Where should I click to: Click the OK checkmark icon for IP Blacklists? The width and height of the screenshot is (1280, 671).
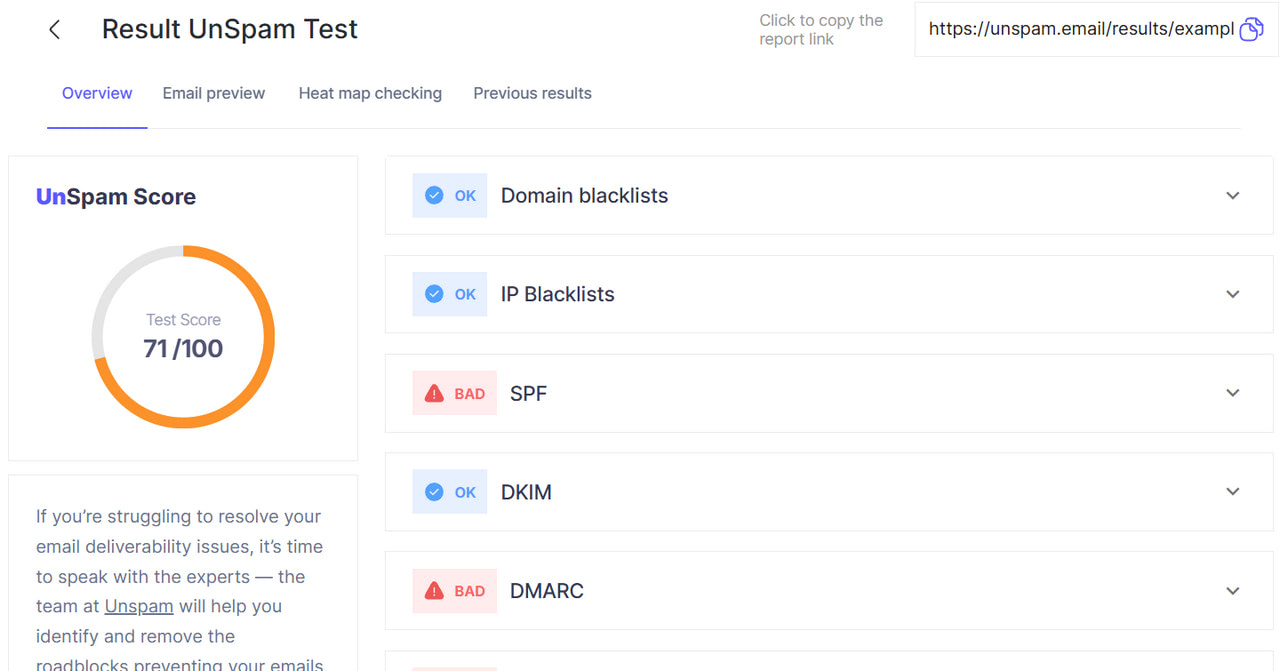click(434, 294)
